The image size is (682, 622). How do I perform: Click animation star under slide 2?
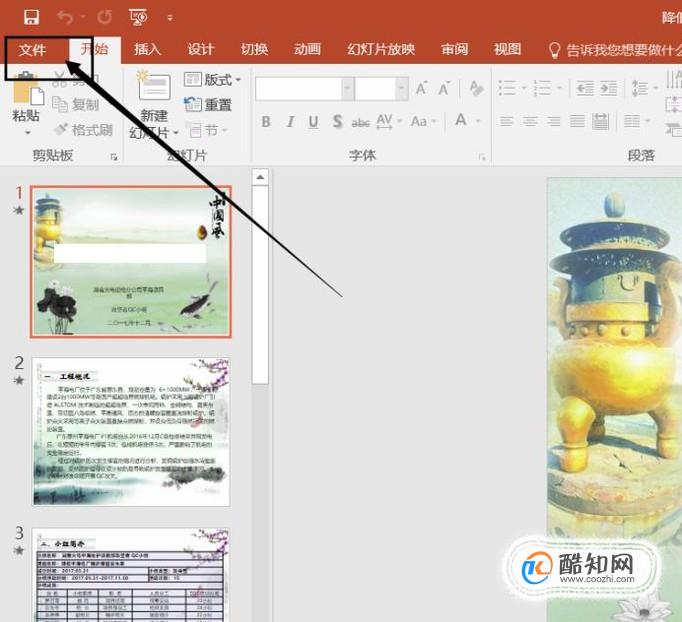point(19,381)
